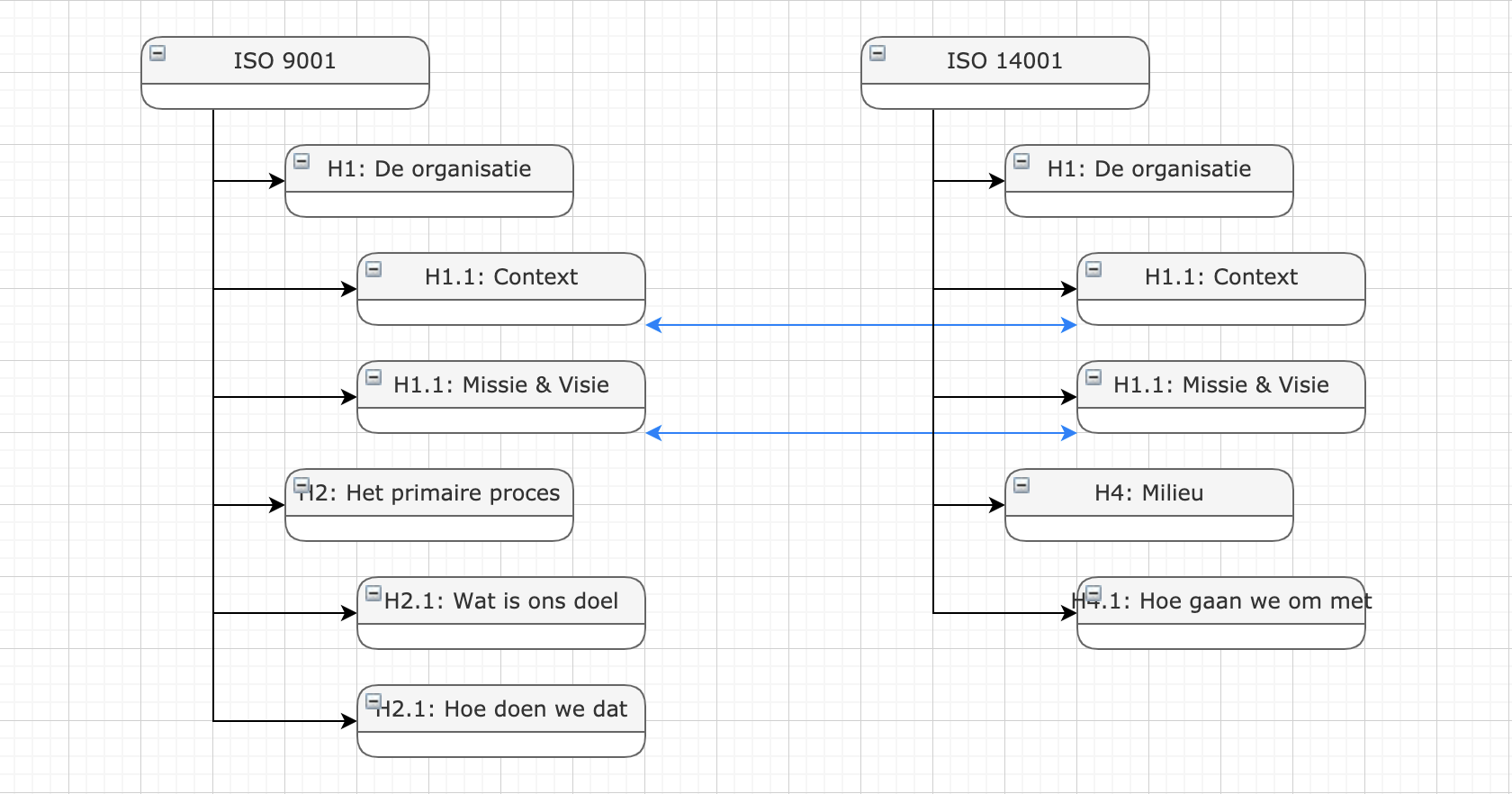The image size is (1512, 794).
Task: Collapse the H2.1: Hoe doen we dat box
Action: tap(373, 701)
